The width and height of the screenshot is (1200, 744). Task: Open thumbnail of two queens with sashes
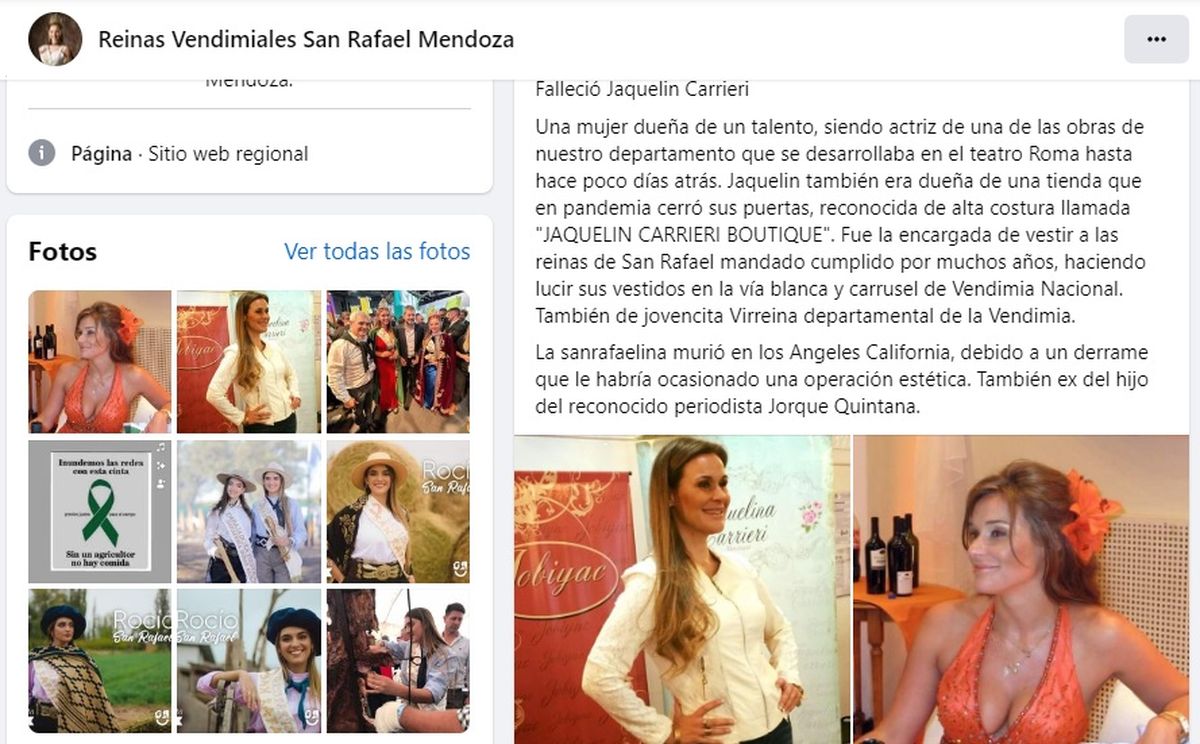[249, 511]
